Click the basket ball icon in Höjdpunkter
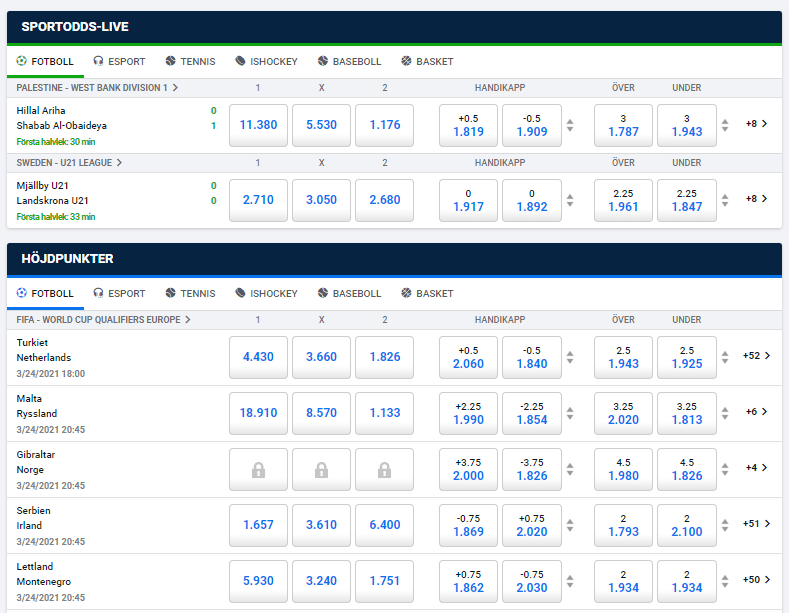789x613 pixels. 406,293
